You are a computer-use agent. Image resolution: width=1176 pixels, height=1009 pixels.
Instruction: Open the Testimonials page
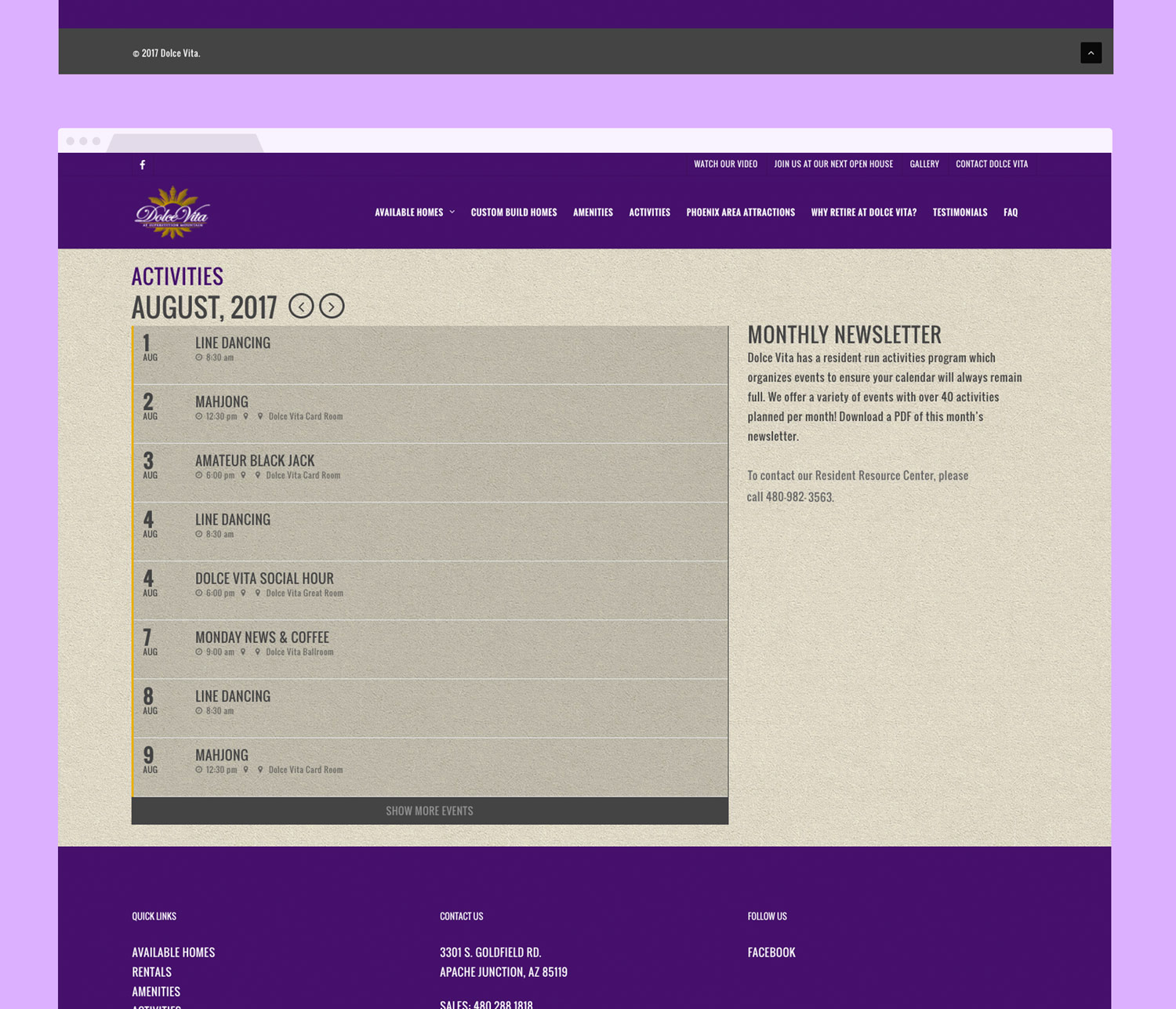tap(960, 212)
